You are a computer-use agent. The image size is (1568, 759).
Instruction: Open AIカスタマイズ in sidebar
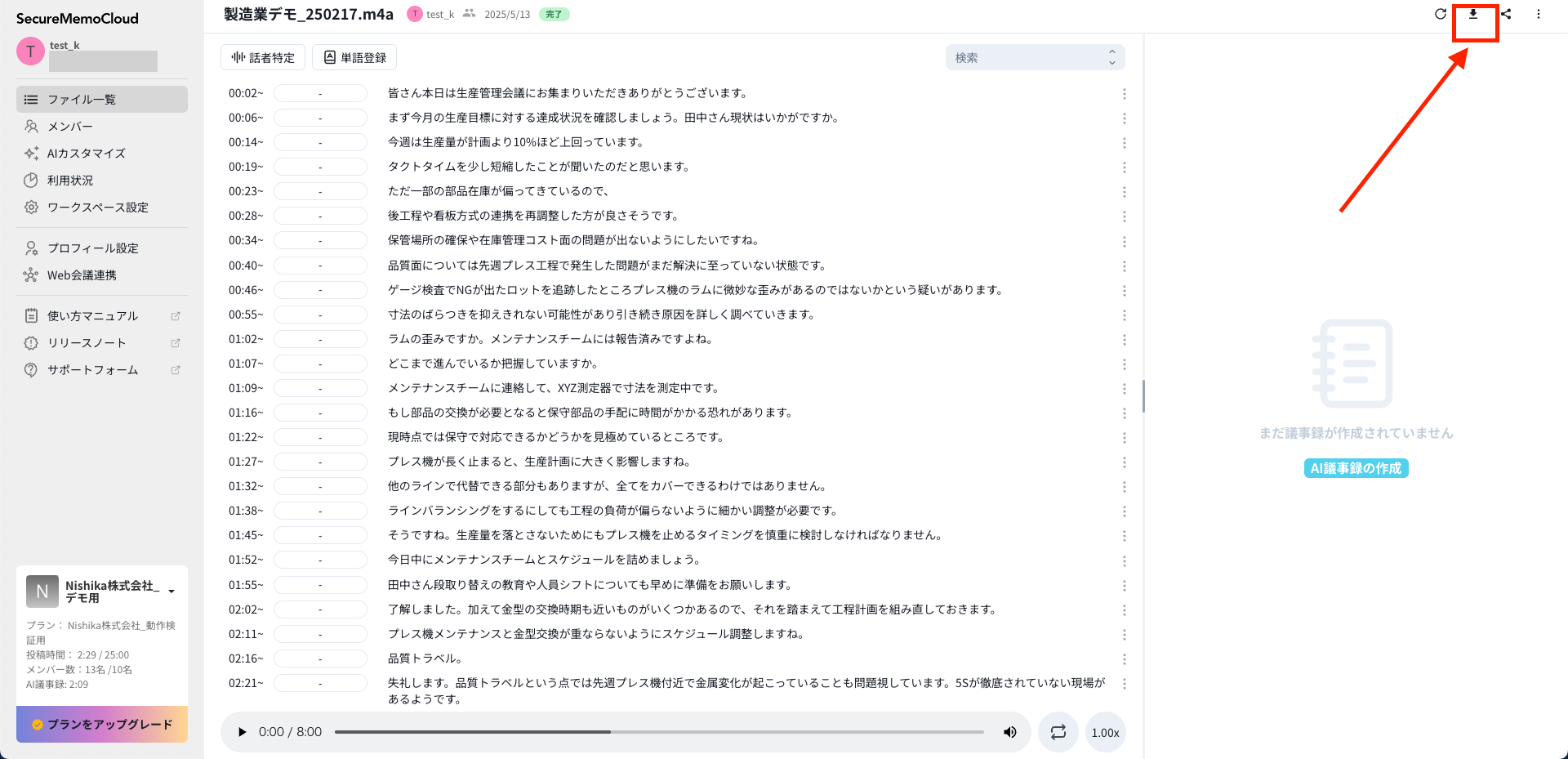(x=86, y=154)
